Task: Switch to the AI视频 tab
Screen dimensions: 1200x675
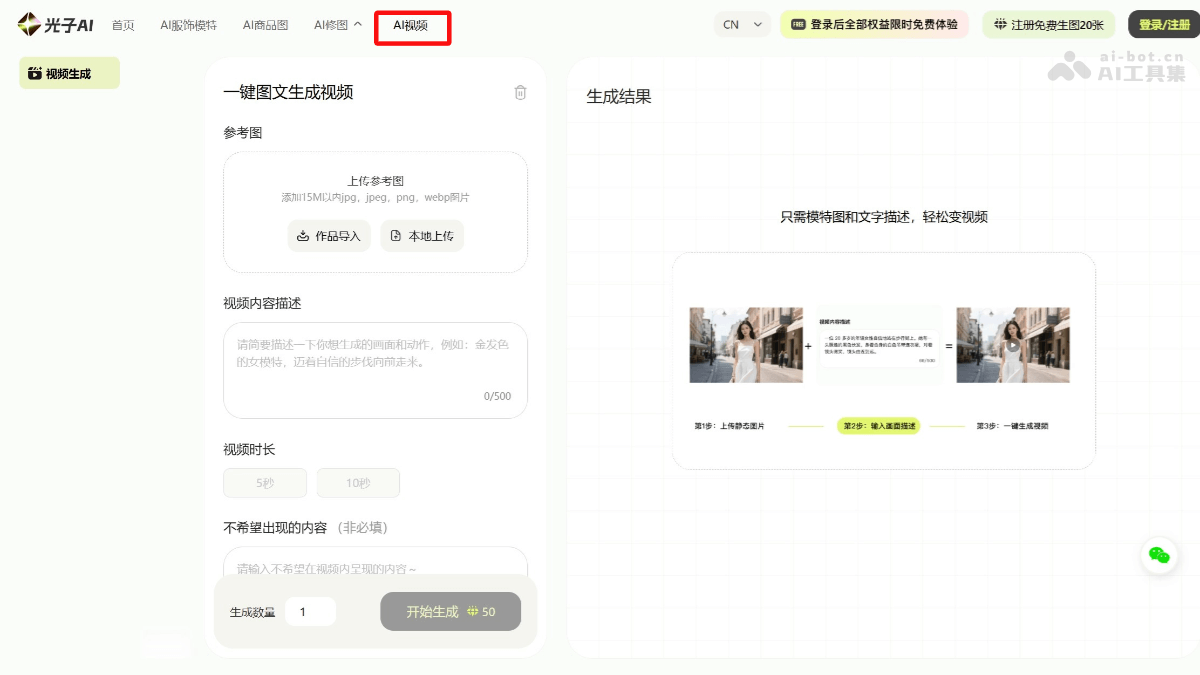Action: pyautogui.click(x=412, y=24)
